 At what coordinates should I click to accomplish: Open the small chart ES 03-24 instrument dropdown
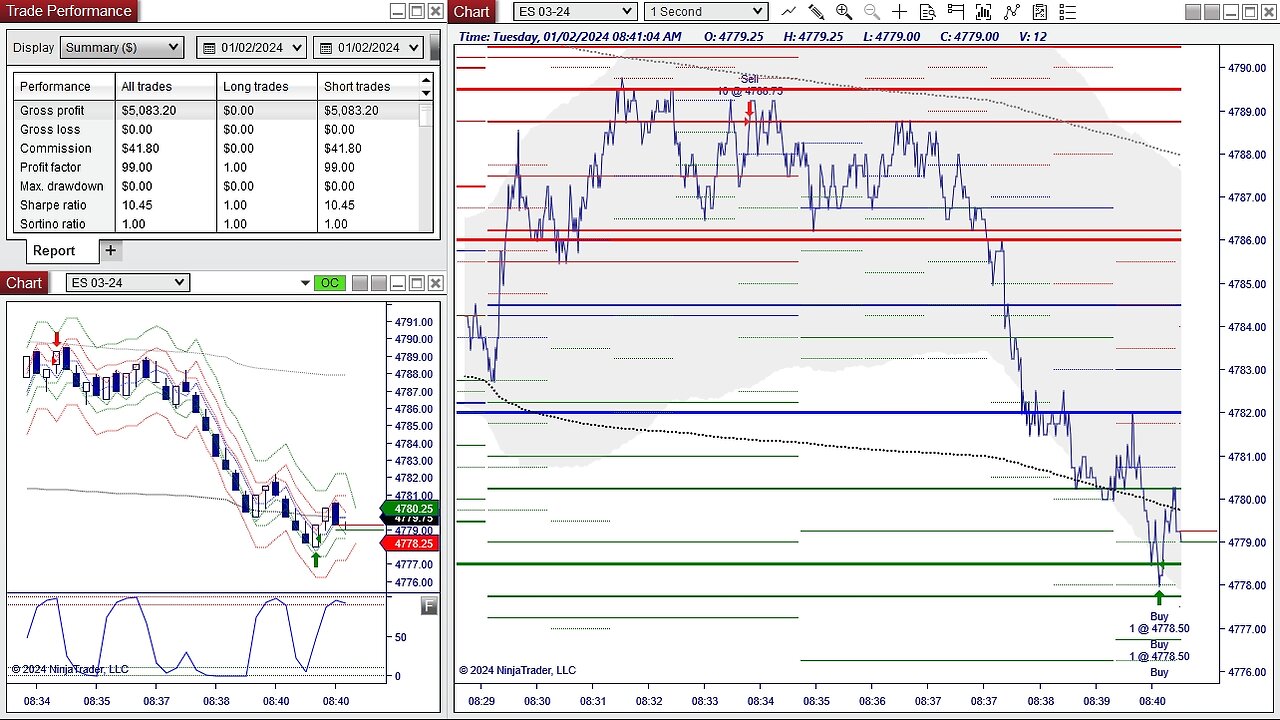coord(127,283)
